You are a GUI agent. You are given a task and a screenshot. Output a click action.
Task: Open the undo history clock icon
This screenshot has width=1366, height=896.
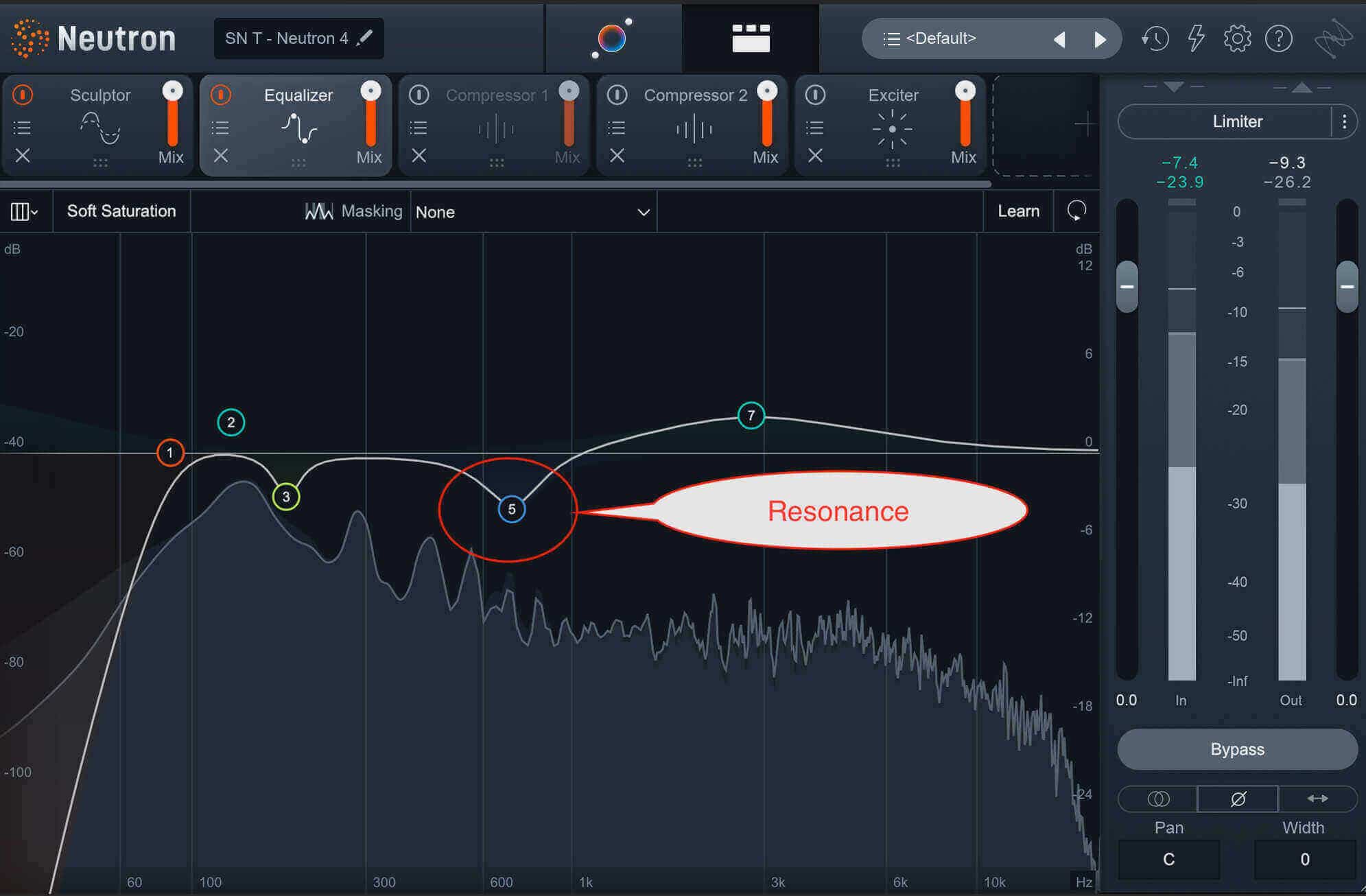(x=1155, y=38)
